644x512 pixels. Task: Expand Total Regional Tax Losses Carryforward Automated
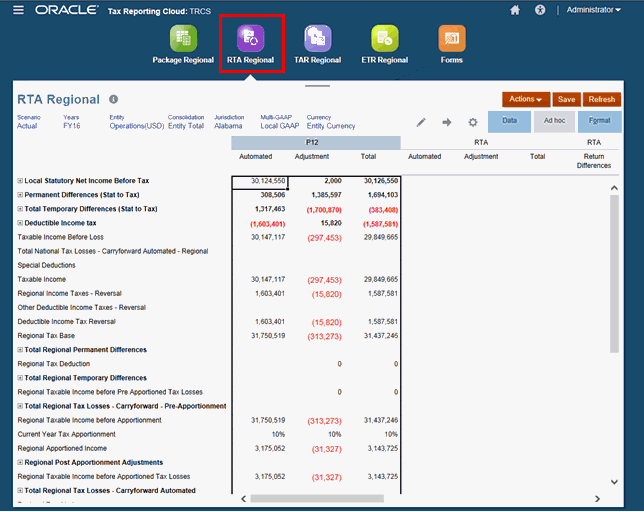click(20, 491)
